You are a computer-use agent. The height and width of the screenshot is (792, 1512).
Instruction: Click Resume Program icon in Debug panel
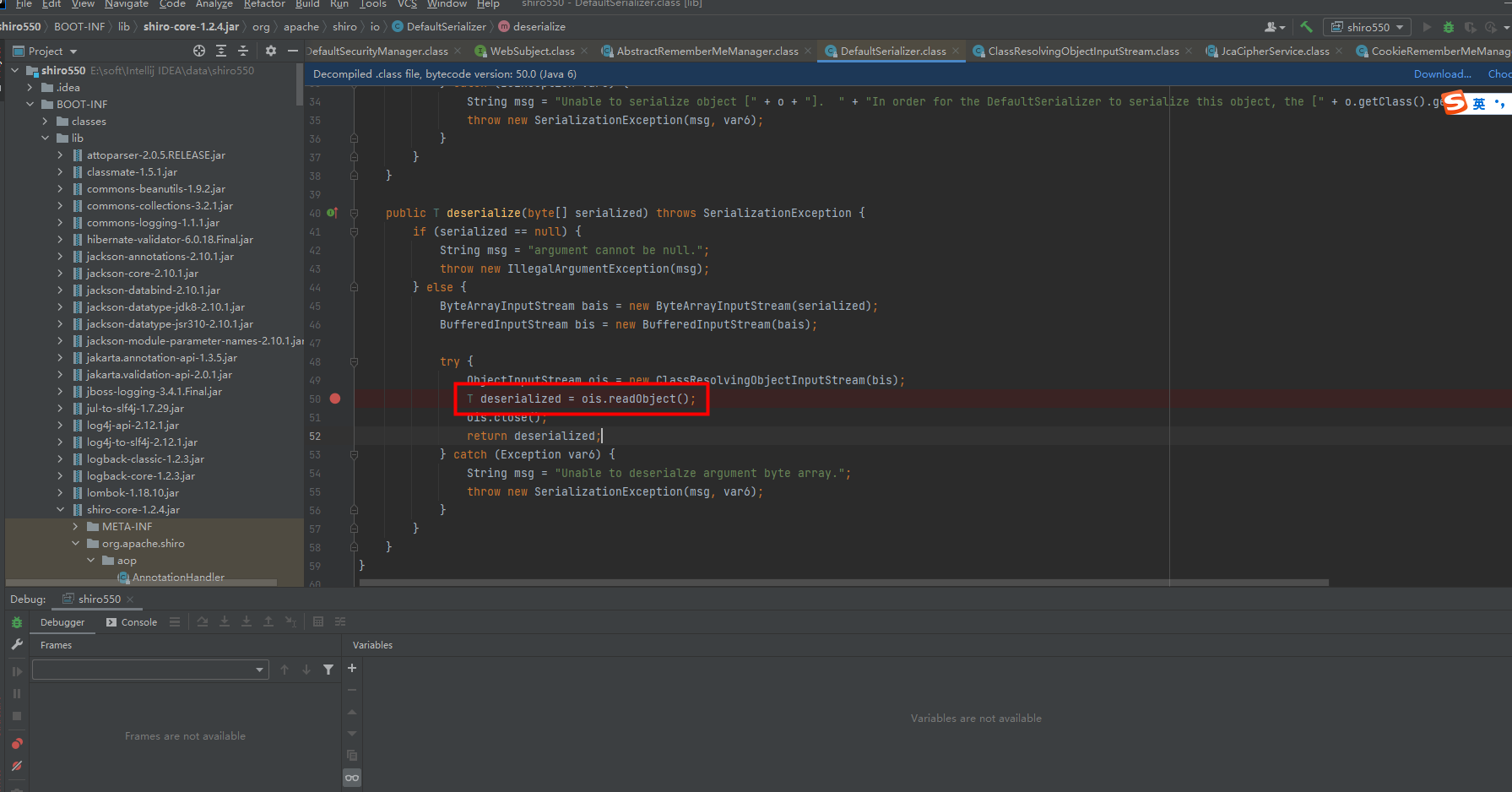tap(17, 671)
